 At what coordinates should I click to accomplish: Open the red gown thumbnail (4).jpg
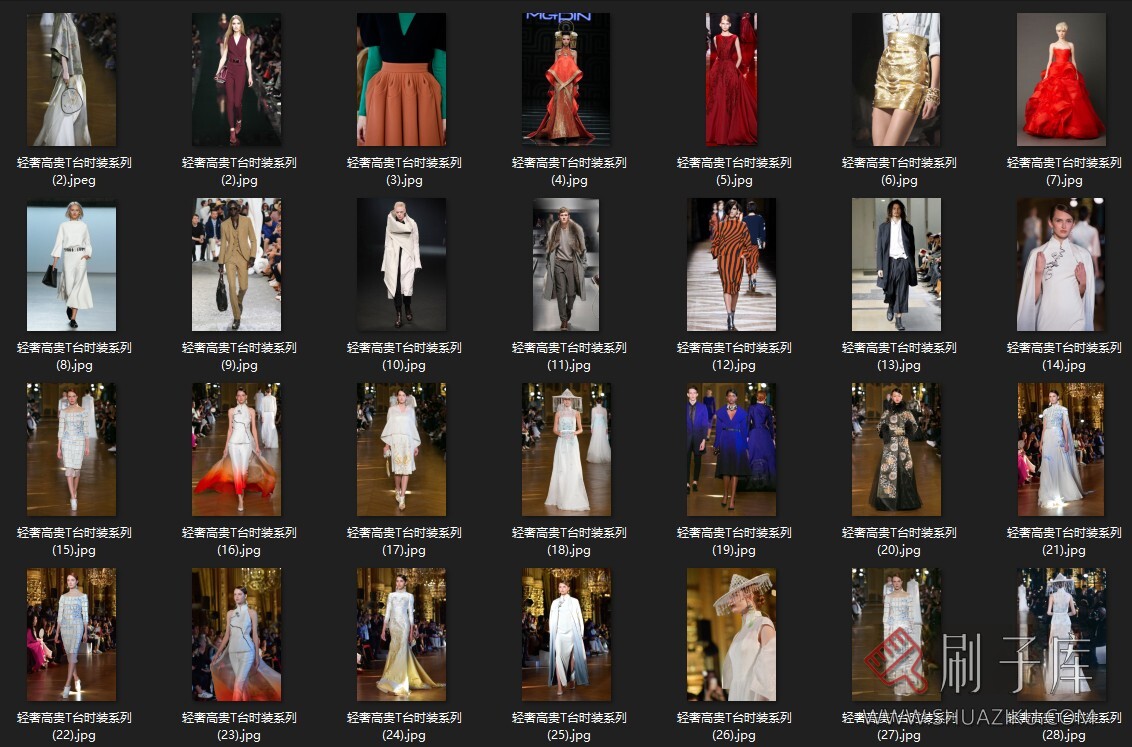[566, 80]
